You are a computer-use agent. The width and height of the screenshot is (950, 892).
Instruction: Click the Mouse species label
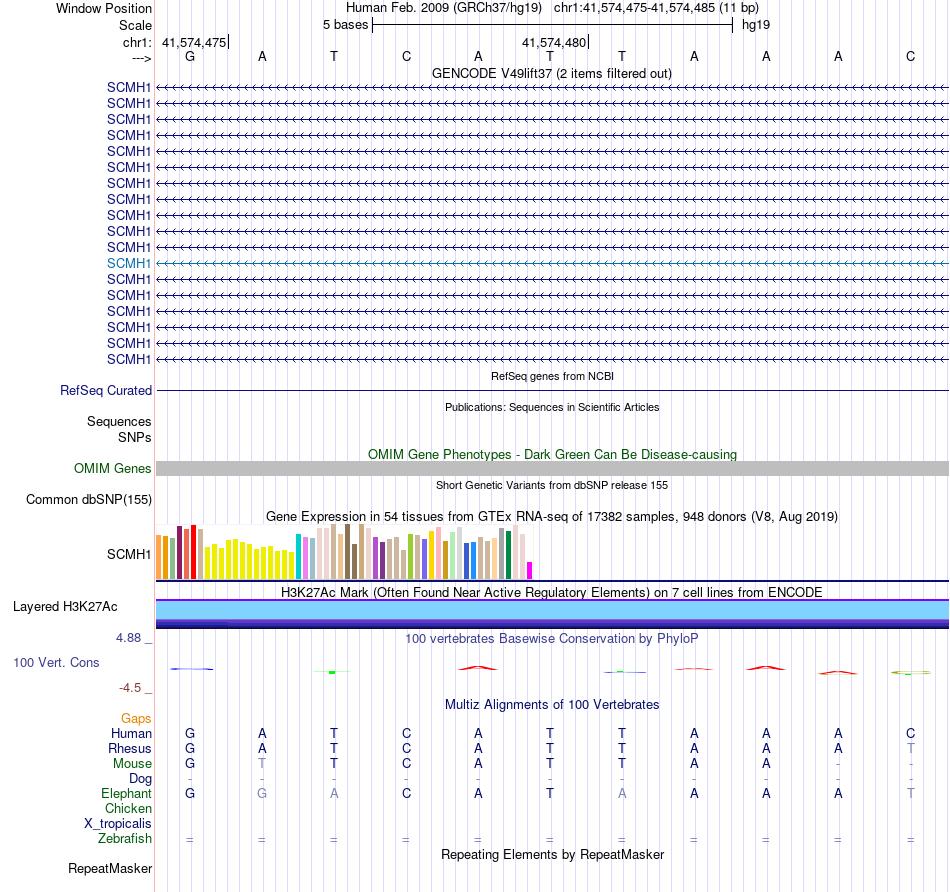[x=132, y=764]
